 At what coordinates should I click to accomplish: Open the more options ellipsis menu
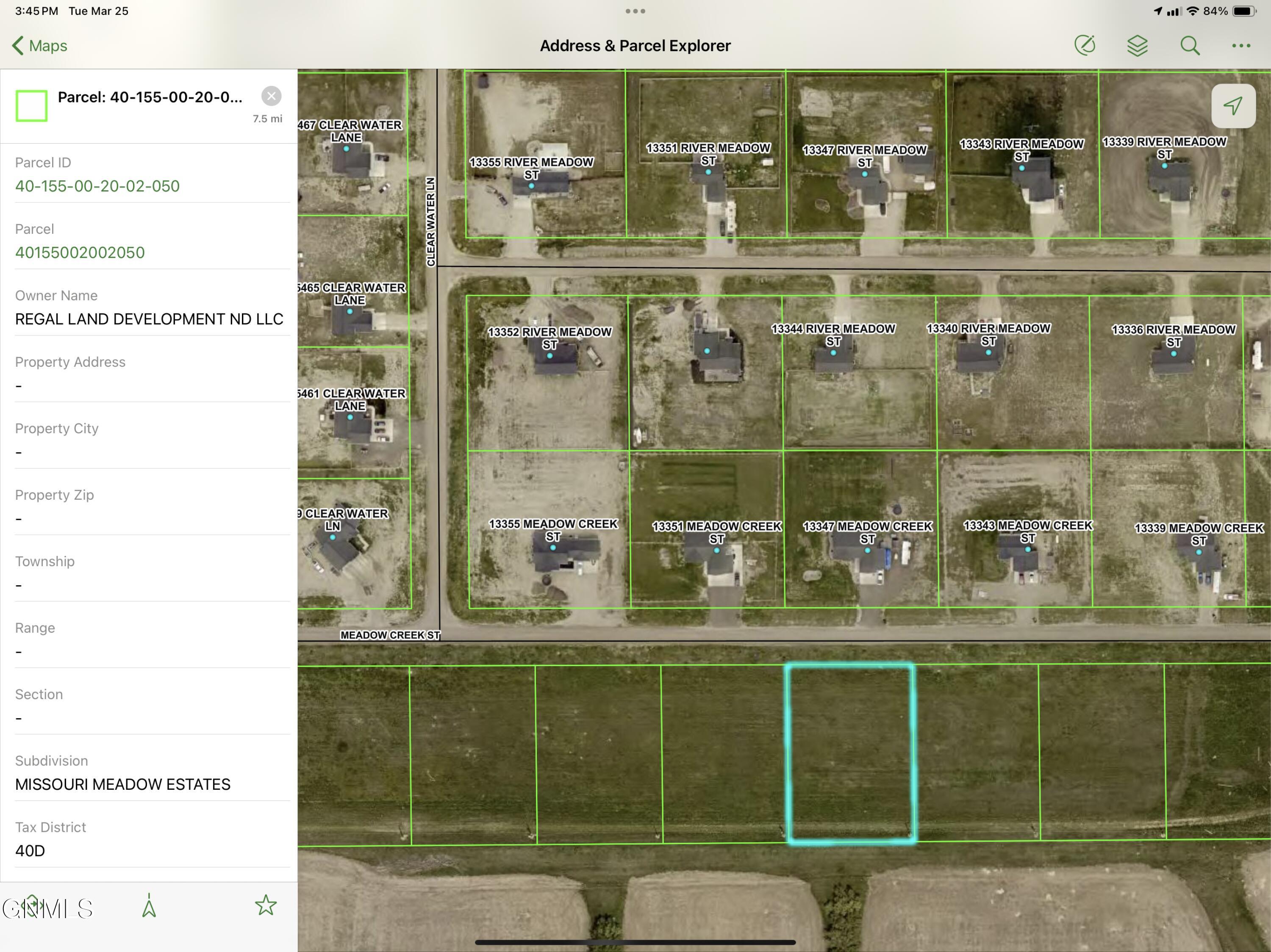[1240, 45]
